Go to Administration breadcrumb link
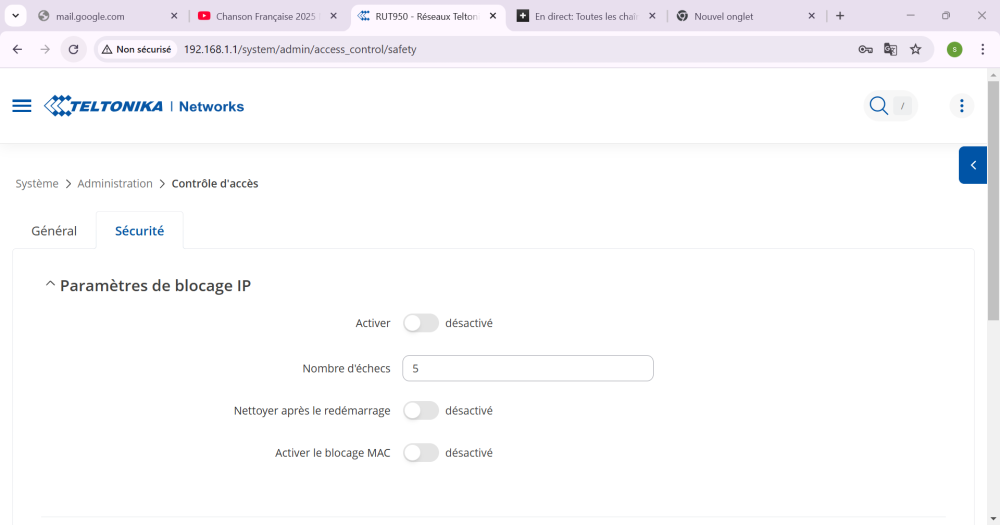The height and width of the screenshot is (525, 1000). click(x=115, y=184)
